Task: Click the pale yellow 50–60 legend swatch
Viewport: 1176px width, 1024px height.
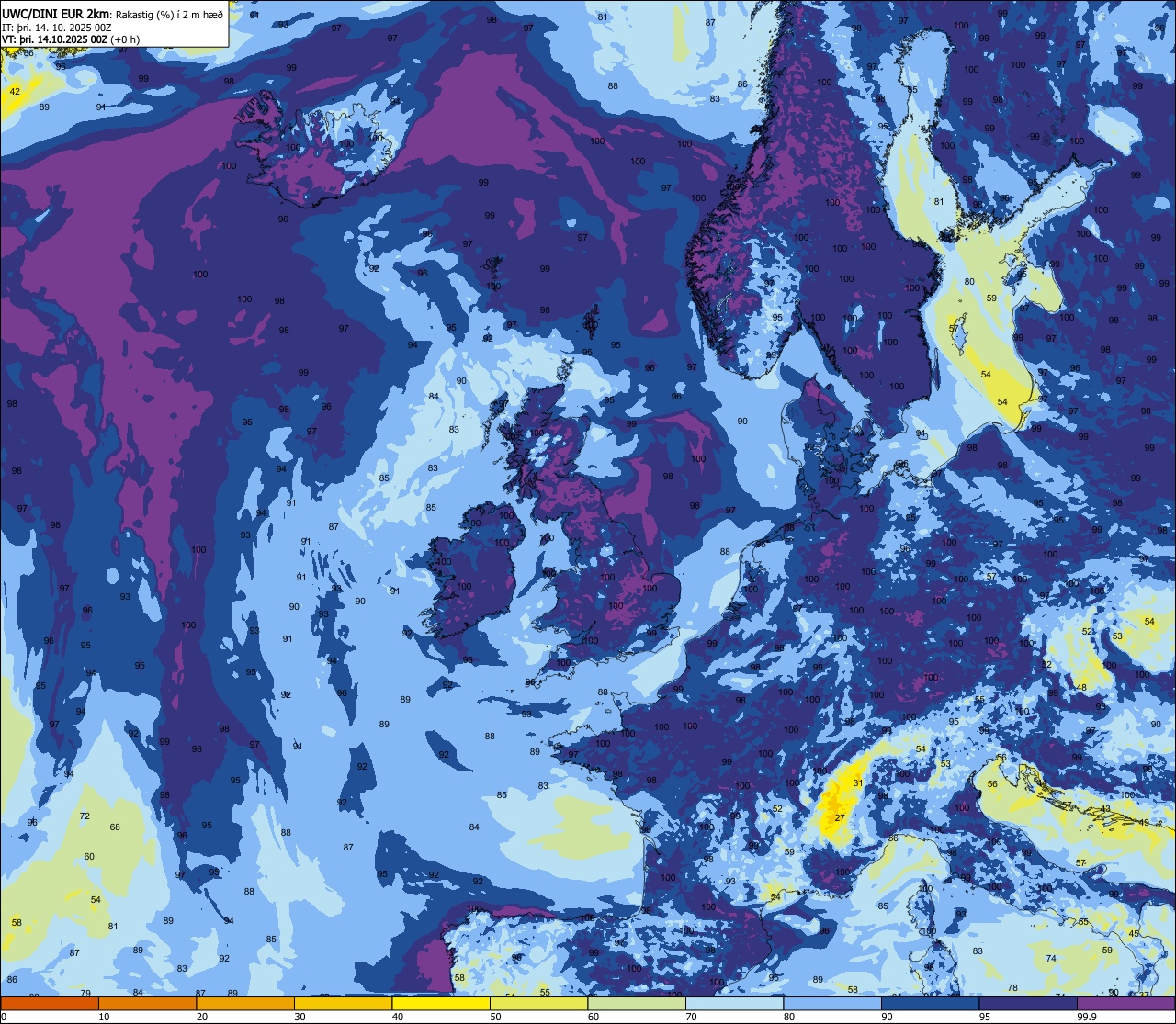Action: tap(538, 1003)
